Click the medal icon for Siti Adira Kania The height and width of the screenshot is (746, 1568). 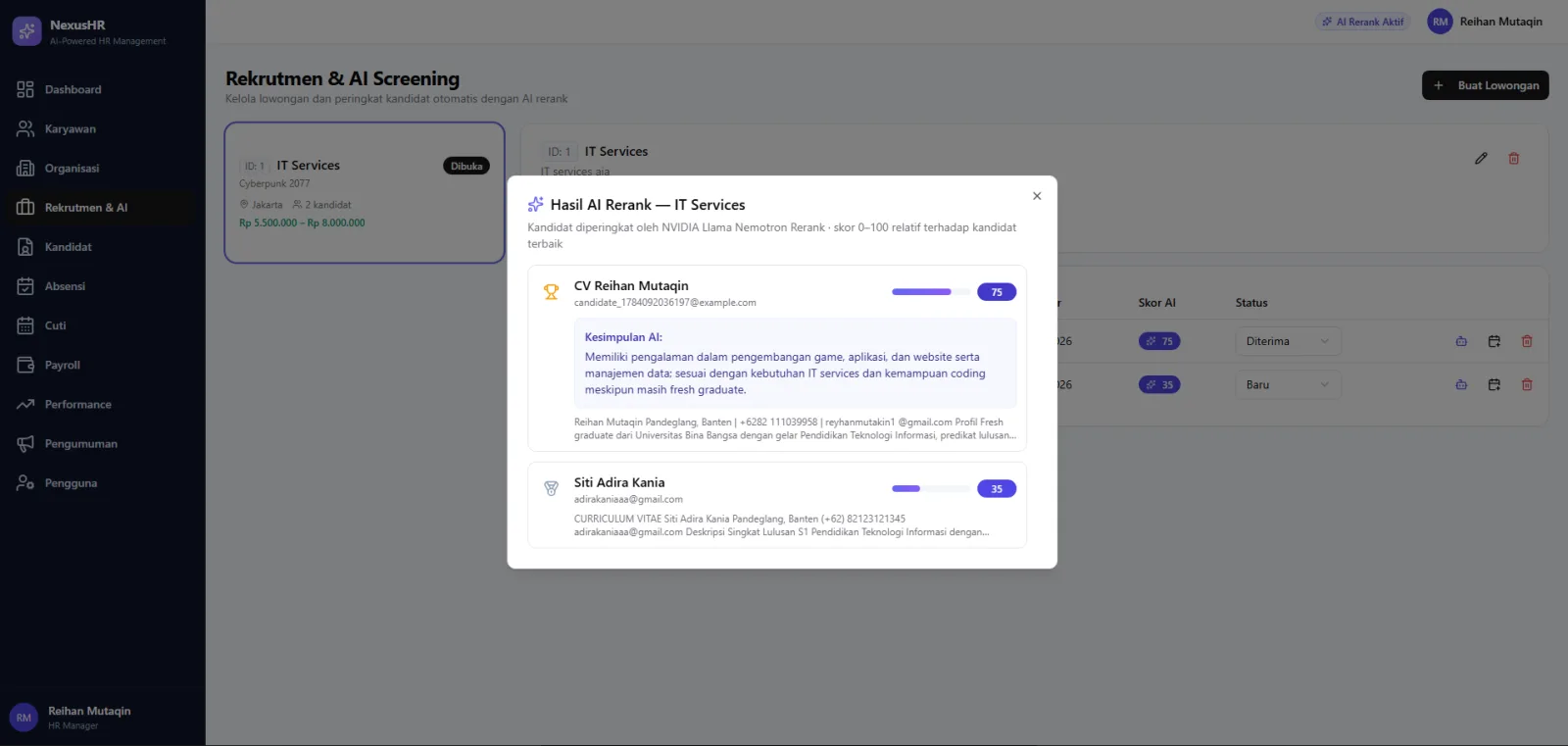551,488
